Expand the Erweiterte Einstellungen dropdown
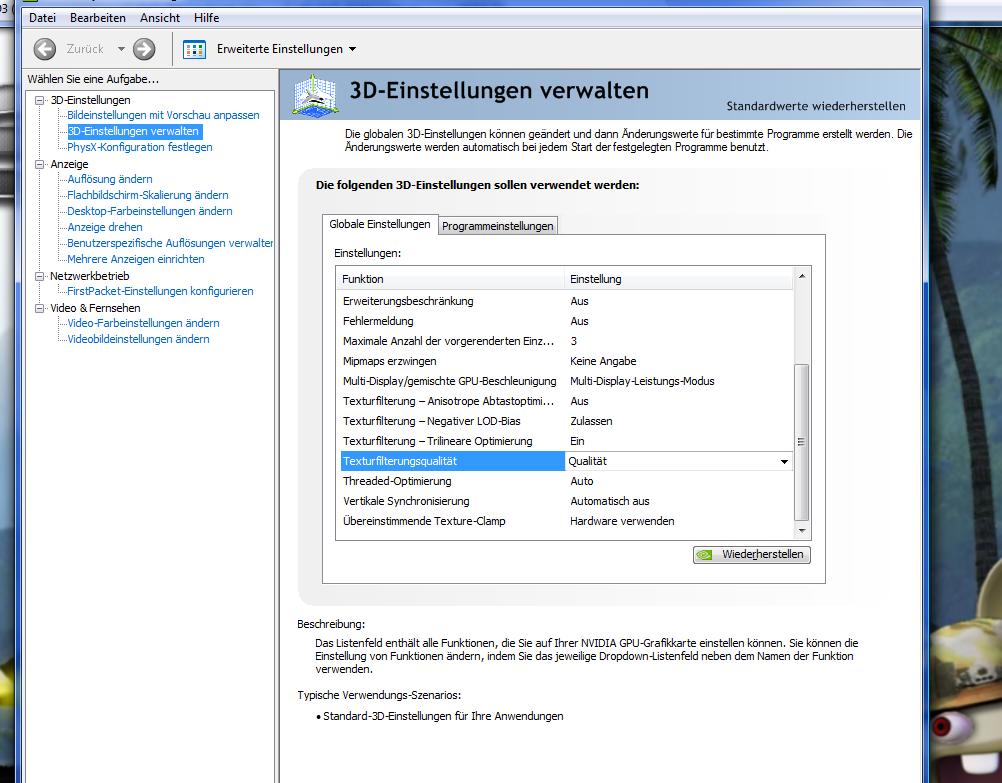Image resolution: width=1002 pixels, height=783 pixels. point(352,49)
